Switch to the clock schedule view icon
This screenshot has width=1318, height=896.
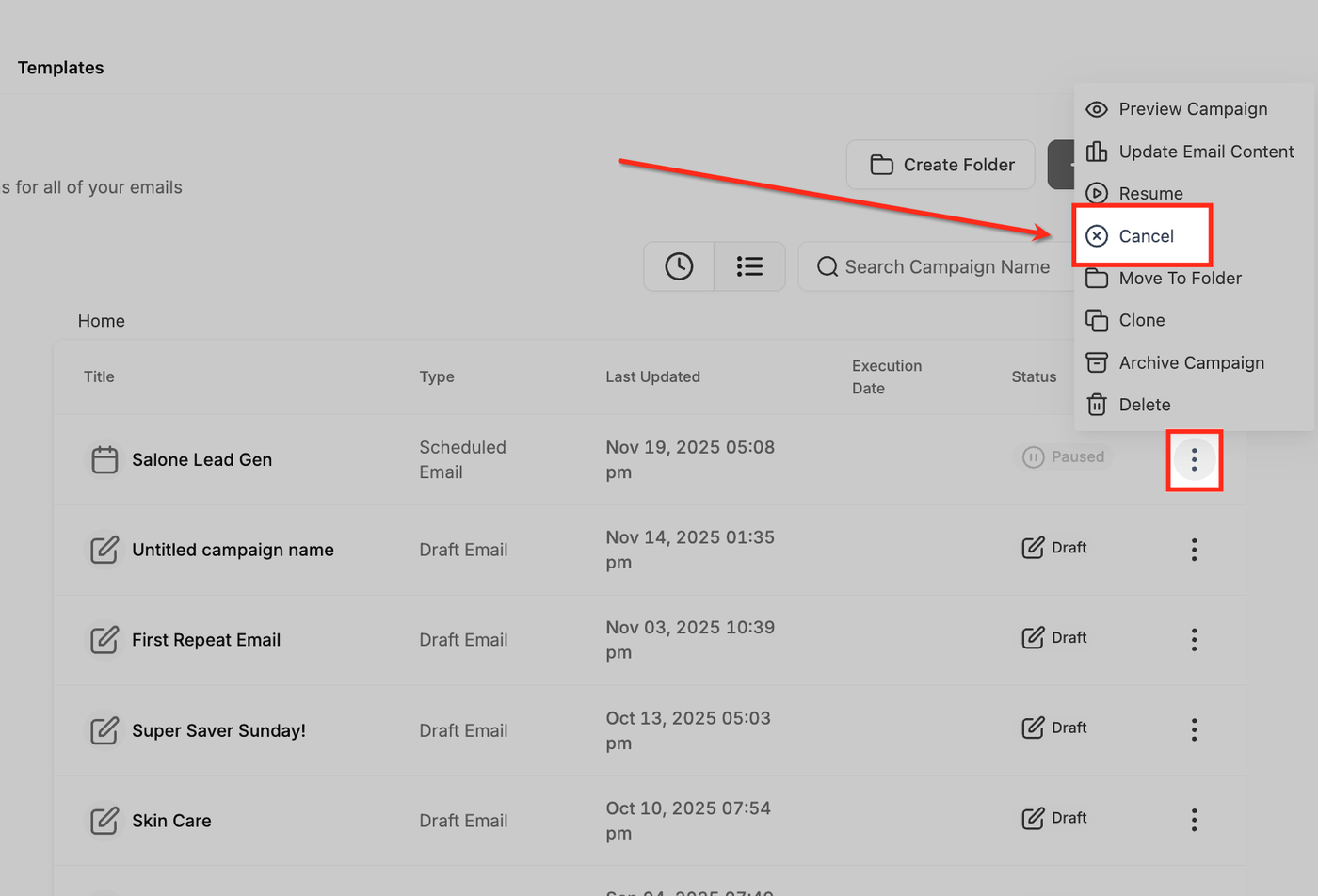(679, 266)
